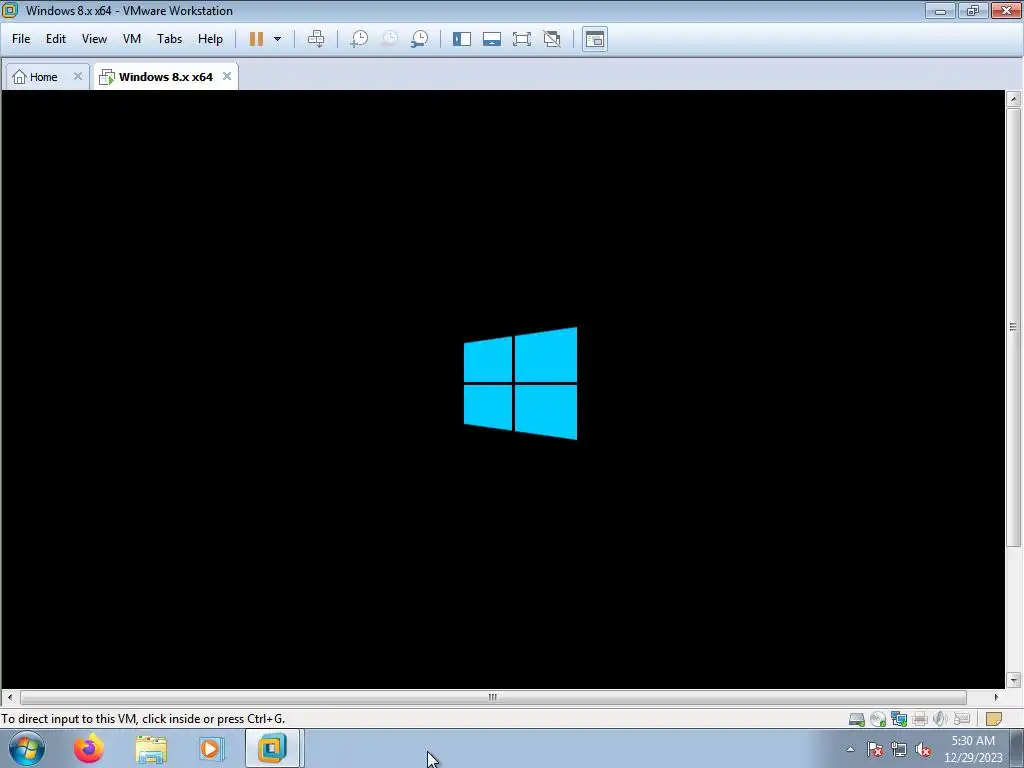
Task: Toggle the thumbnail bar view
Action: pyautogui.click(x=492, y=39)
